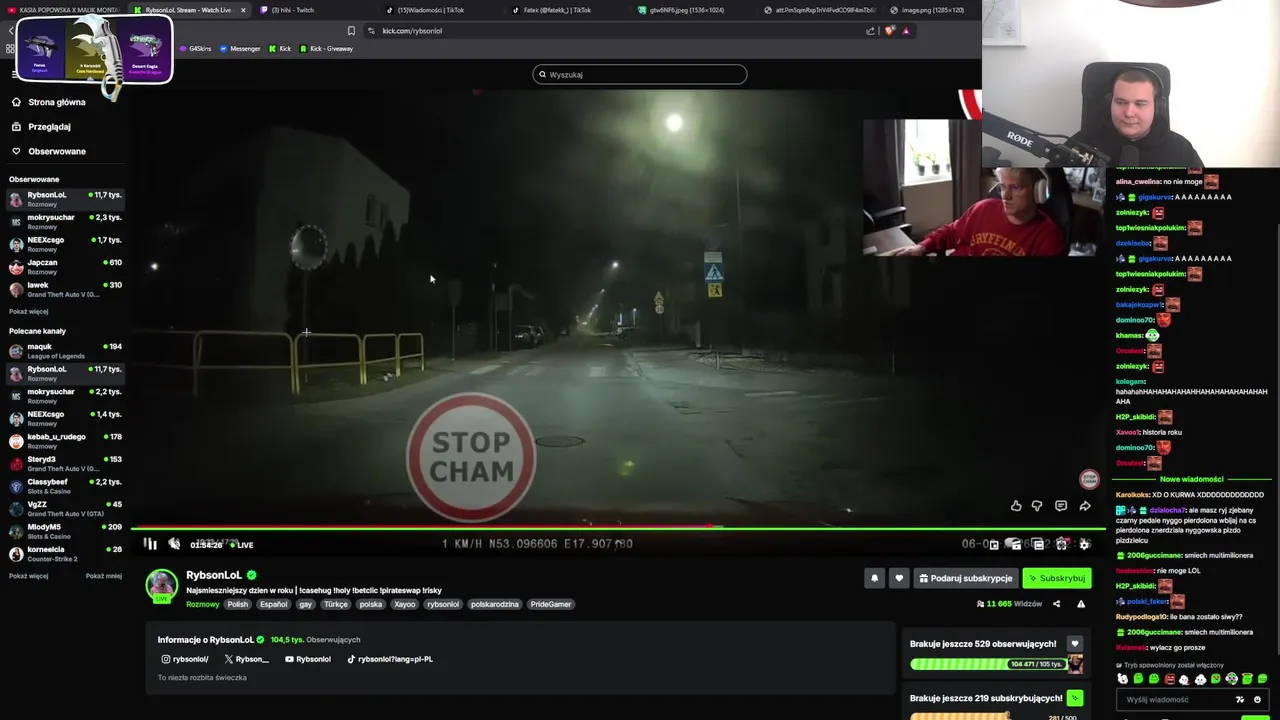Report the channel with the warning triangle icon
The height and width of the screenshot is (720, 1280).
pyautogui.click(x=1081, y=604)
